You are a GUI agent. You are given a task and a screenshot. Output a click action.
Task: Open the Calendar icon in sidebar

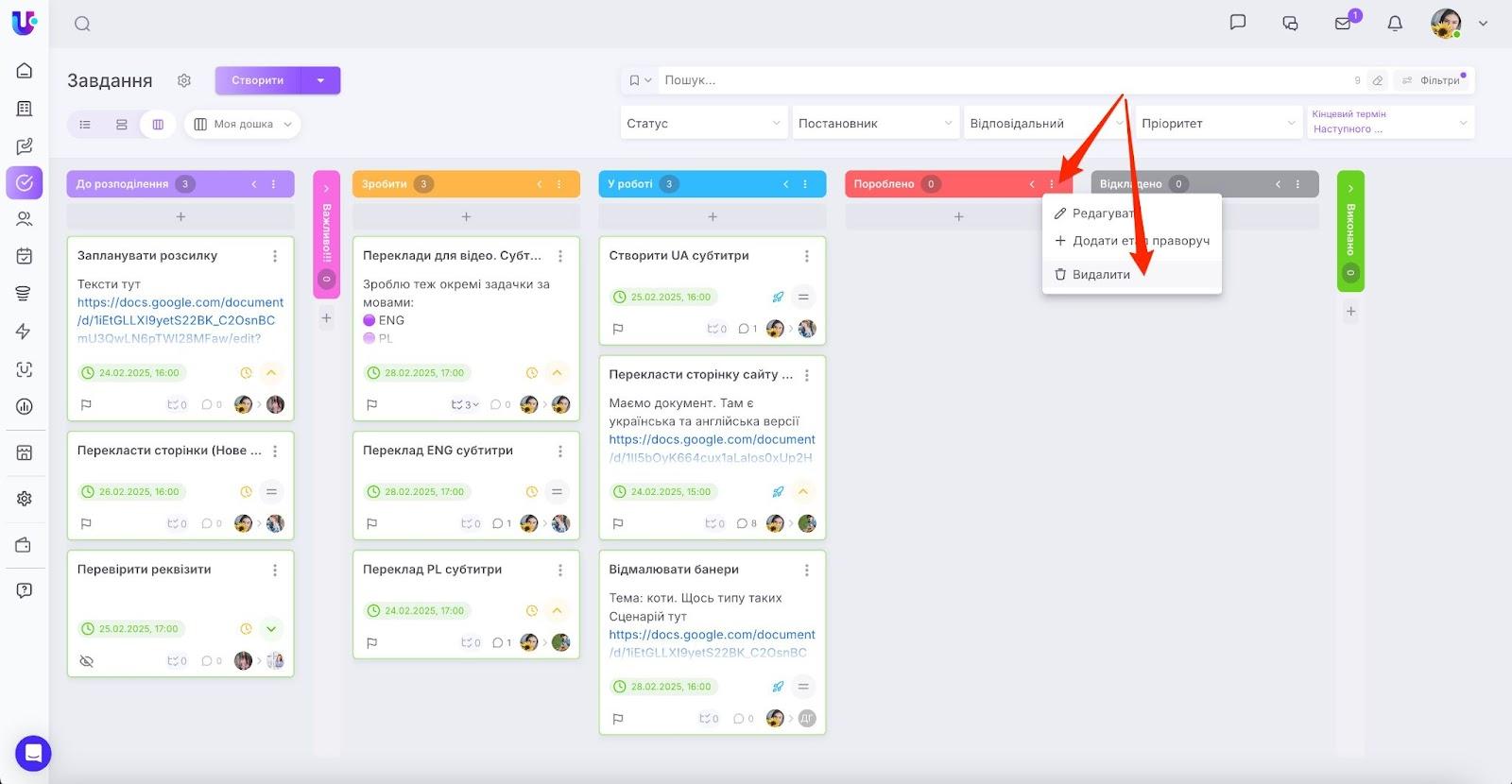(25, 256)
